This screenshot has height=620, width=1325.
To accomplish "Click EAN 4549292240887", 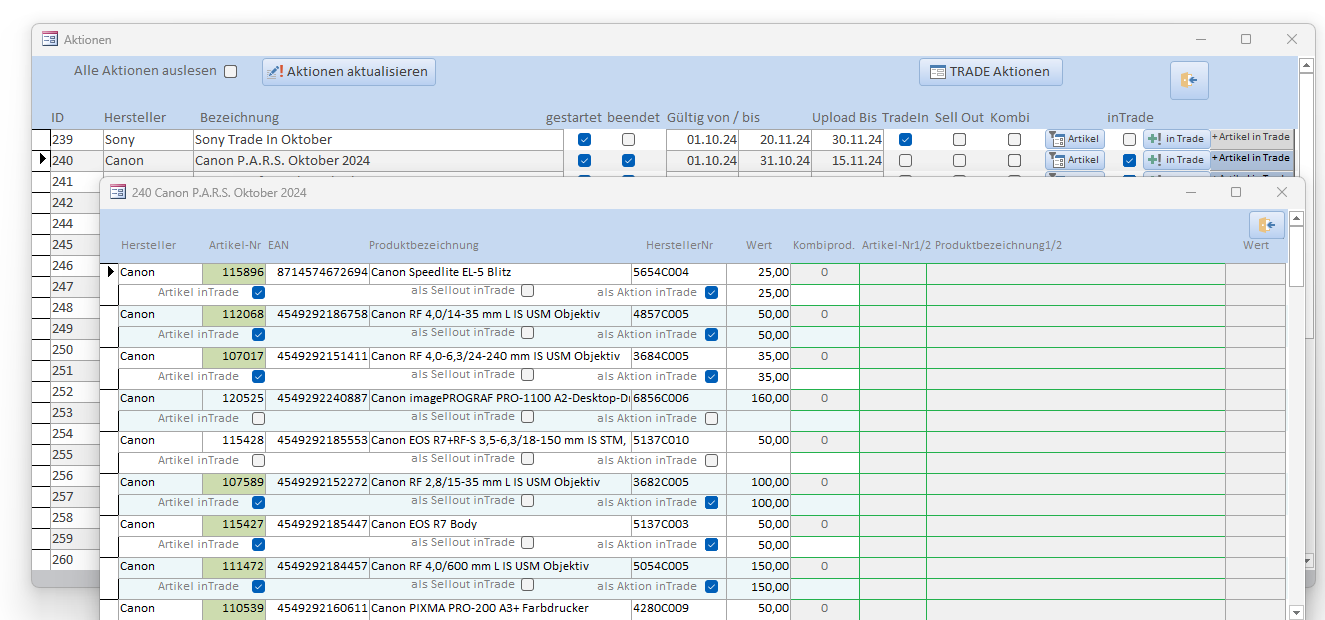I will click(318, 398).
